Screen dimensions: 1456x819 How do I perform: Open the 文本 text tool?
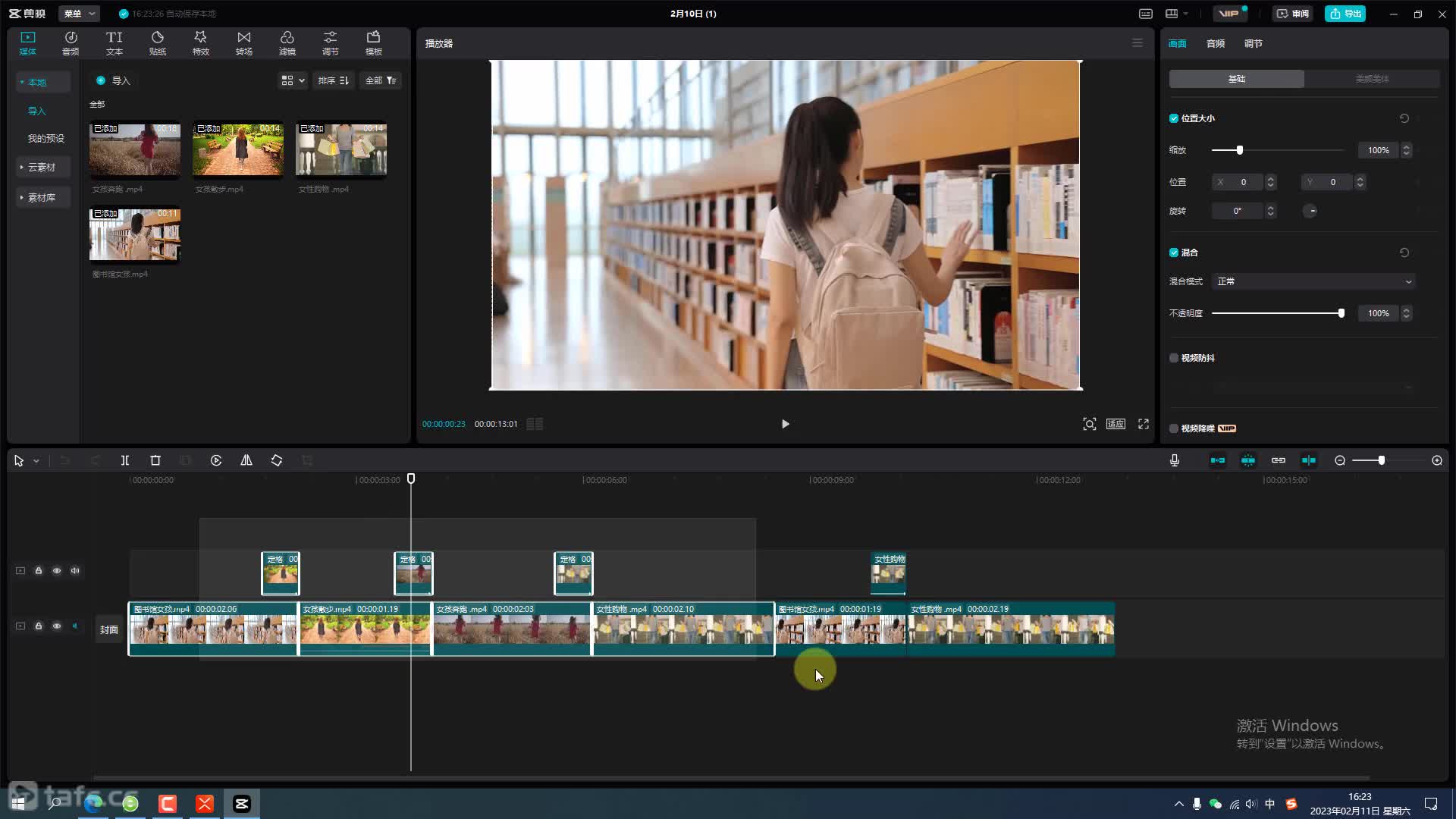tap(114, 43)
